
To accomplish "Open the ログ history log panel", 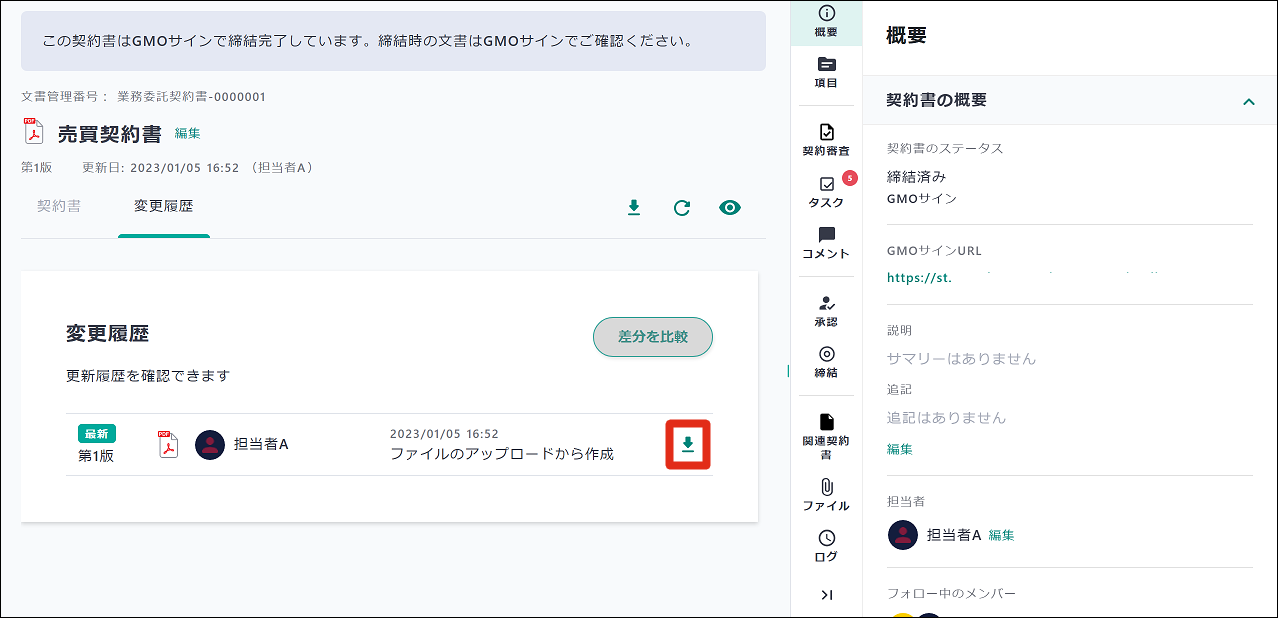I will [x=826, y=546].
